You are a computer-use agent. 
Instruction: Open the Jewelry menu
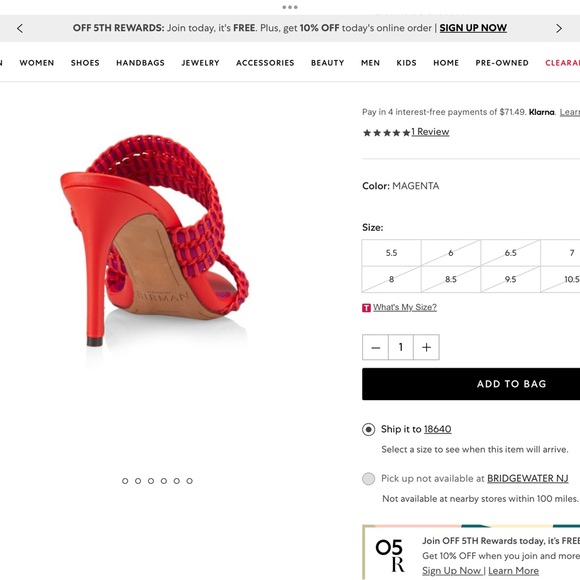point(200,63)
